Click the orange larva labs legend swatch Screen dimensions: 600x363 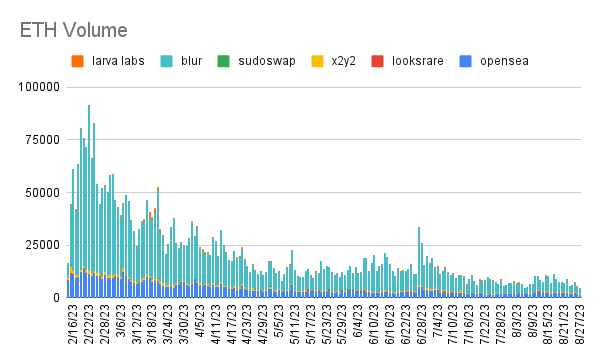point(77,61)
